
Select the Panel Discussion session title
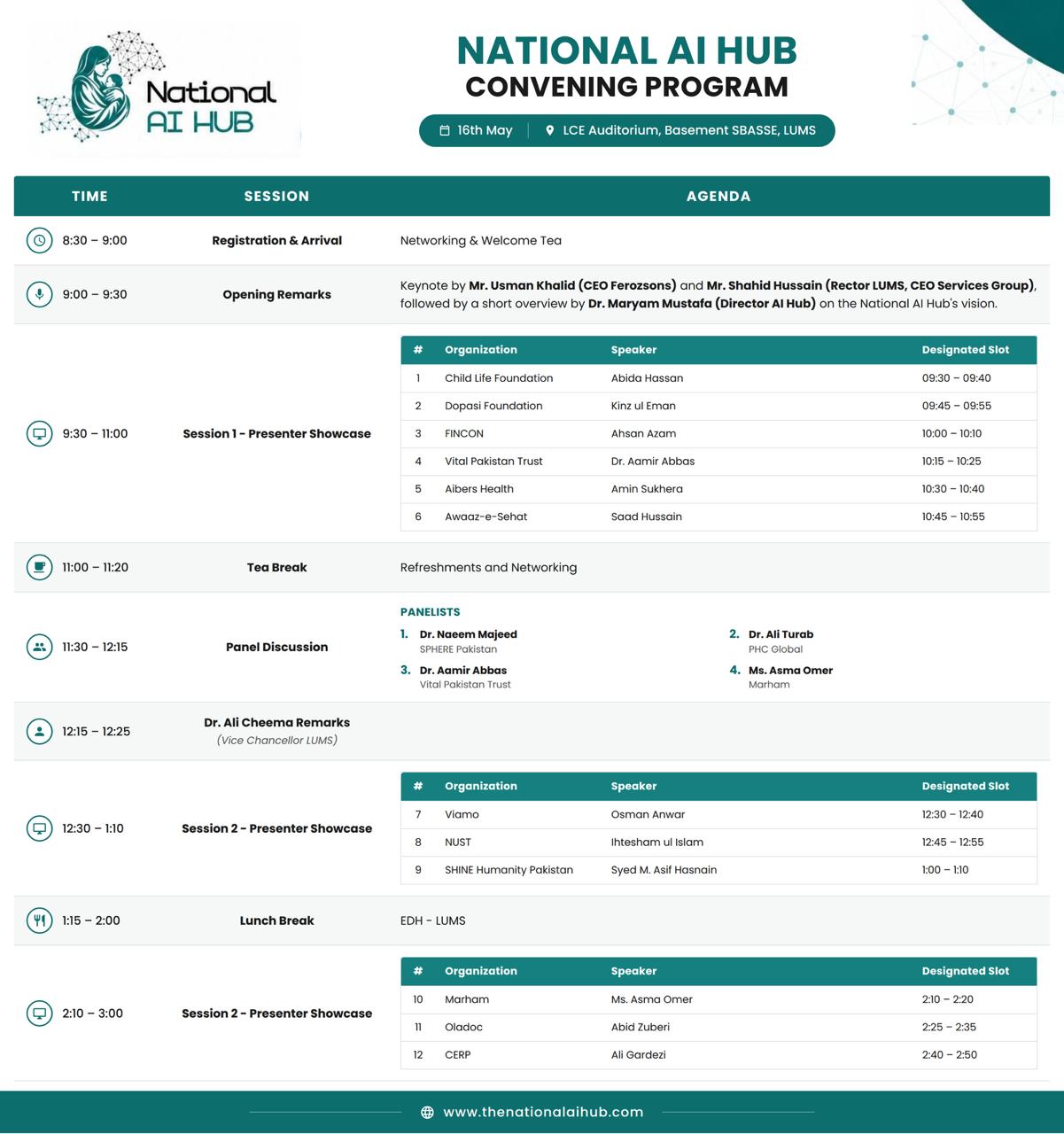pyautogui.click(x=277, y=647)
